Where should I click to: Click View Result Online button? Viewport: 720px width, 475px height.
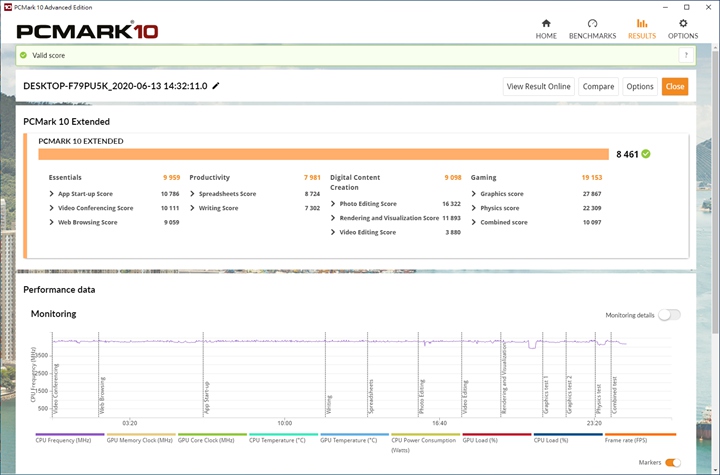coord(538,86)
